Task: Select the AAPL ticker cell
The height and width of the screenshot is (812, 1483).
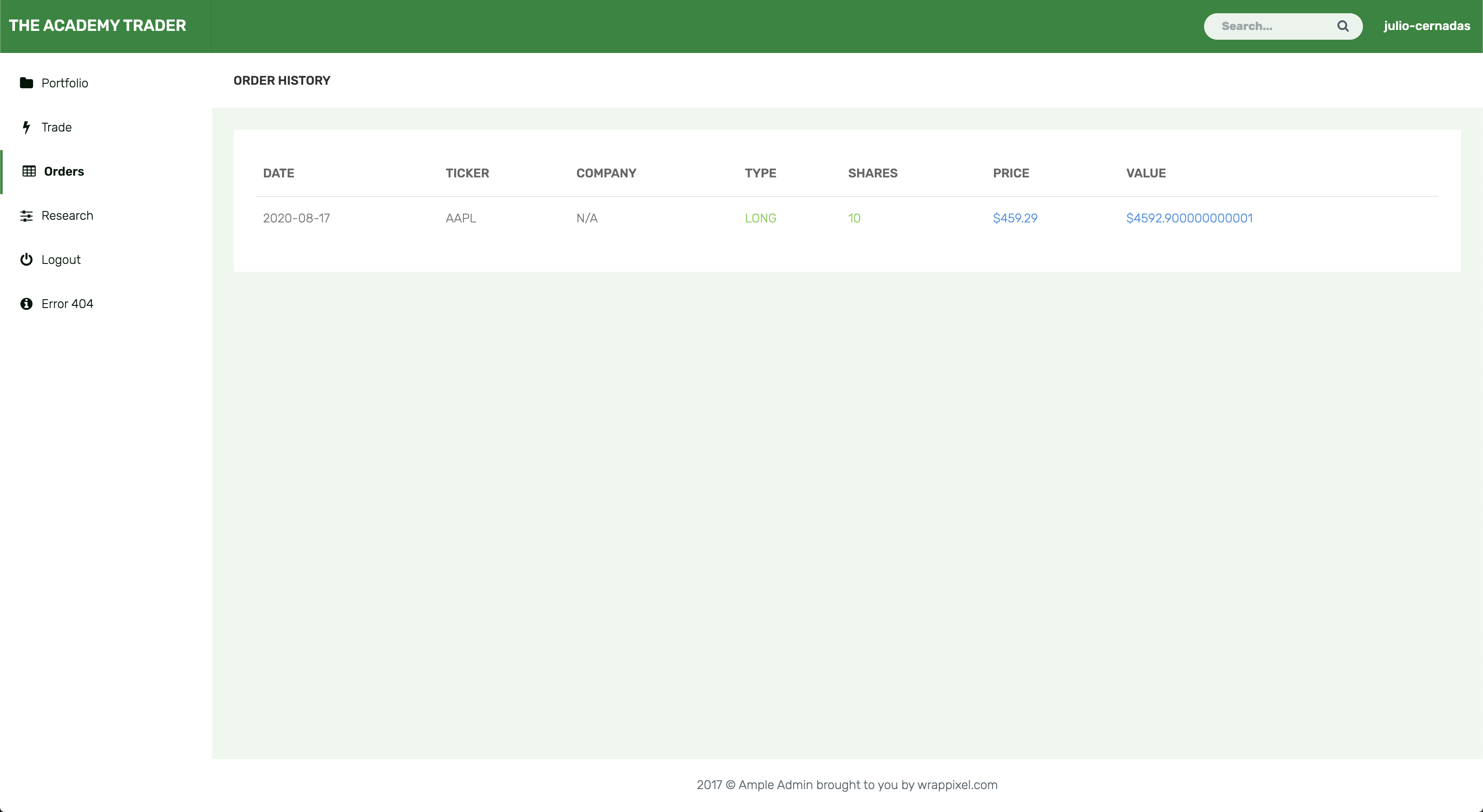Action: click(460, 218)
